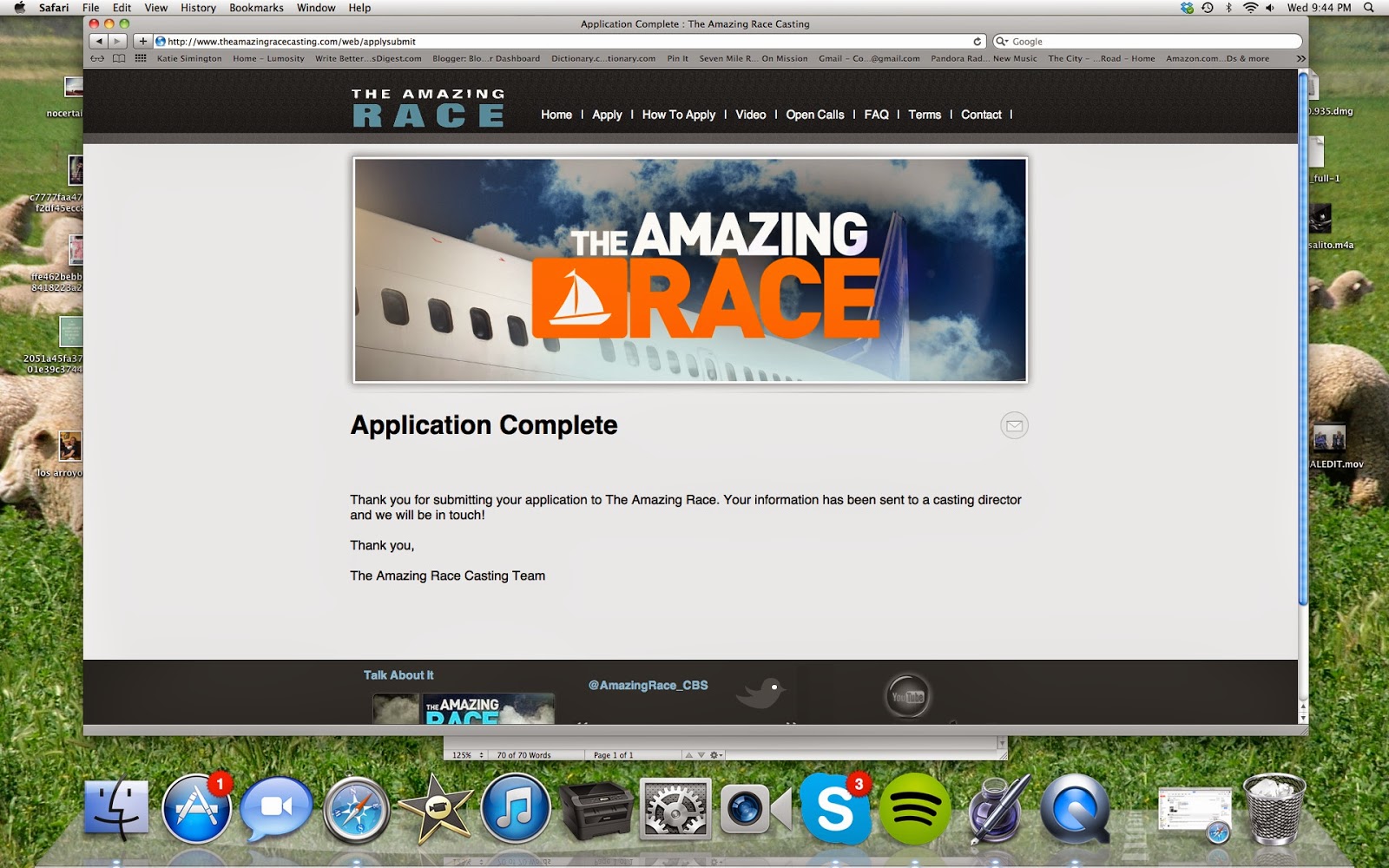
Task: Click the Safari compass in the Dock
Action: (356, 810)
